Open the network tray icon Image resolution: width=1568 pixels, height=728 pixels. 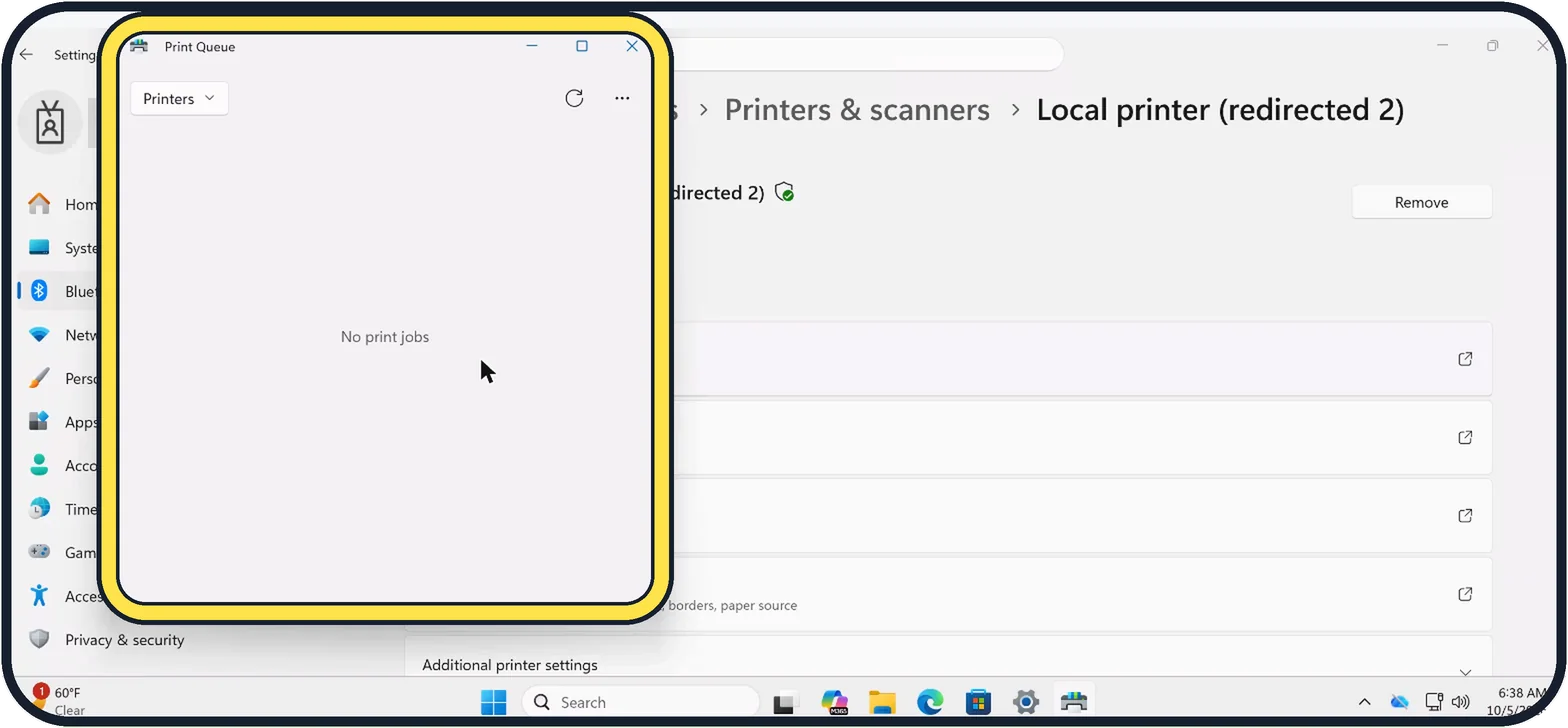[1434, 702]
